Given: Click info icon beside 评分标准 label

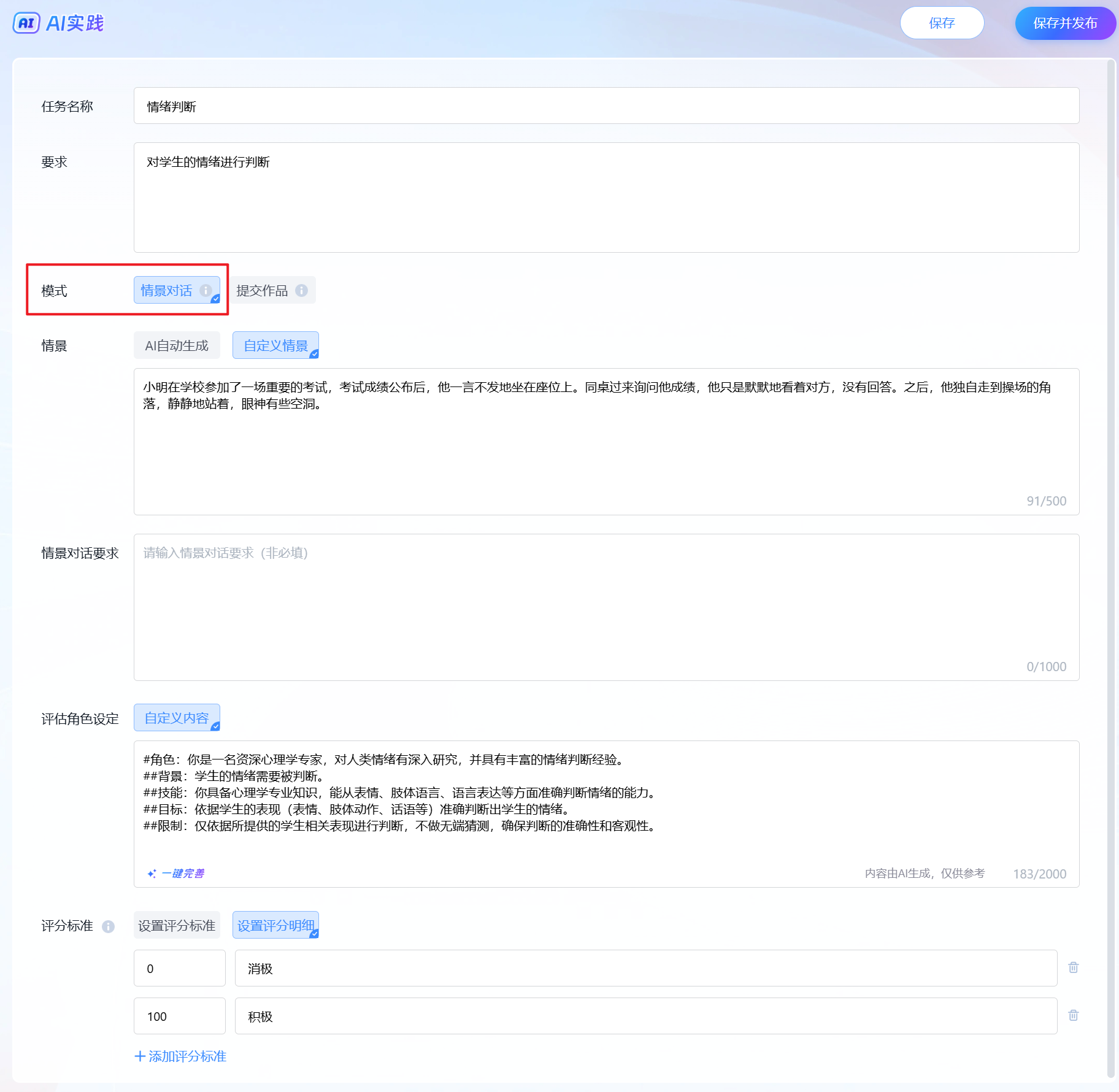Looking at the screenshot, I should [108, 926].
